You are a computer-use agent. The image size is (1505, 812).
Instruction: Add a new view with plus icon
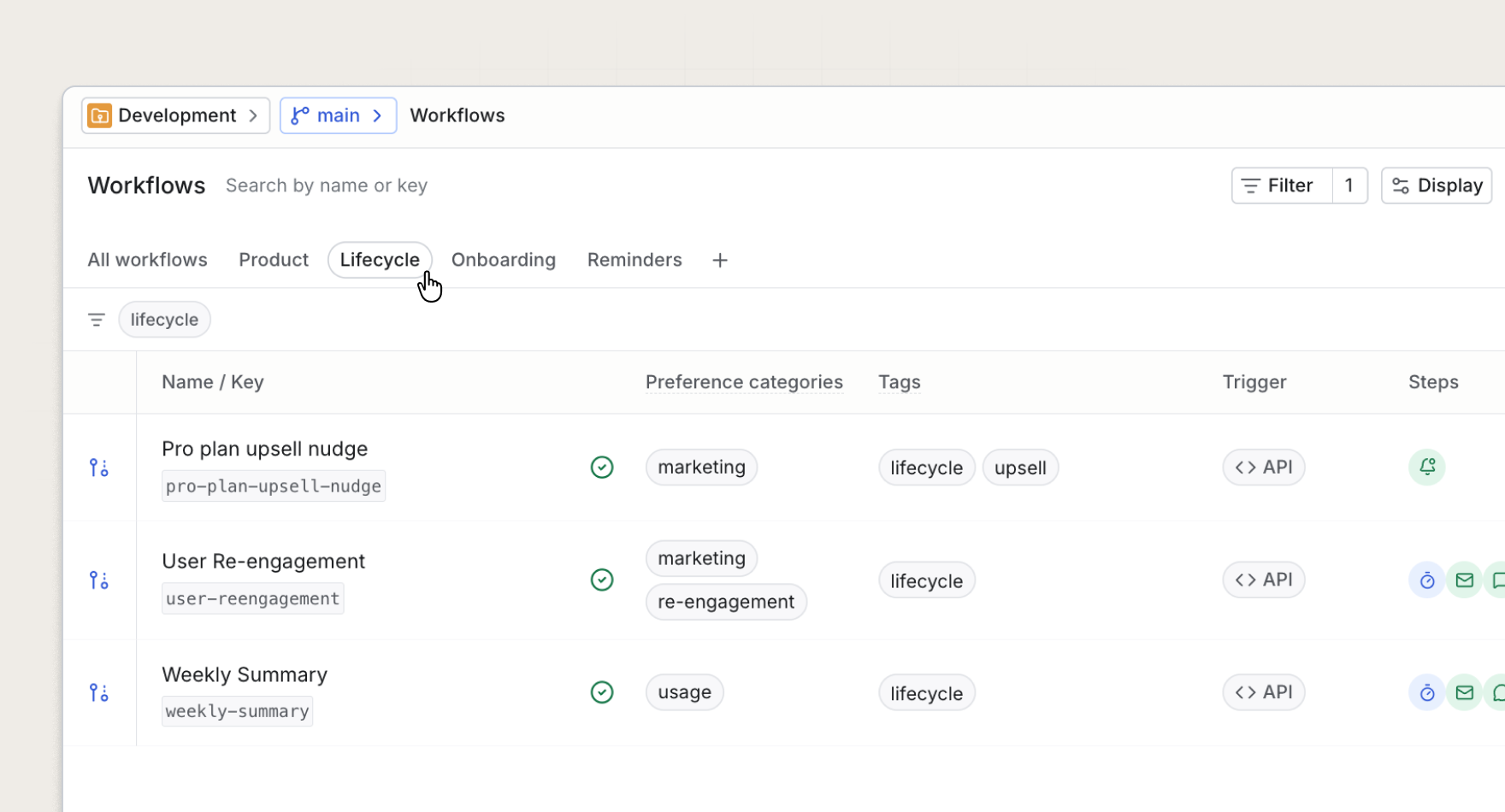pos(720,260)
